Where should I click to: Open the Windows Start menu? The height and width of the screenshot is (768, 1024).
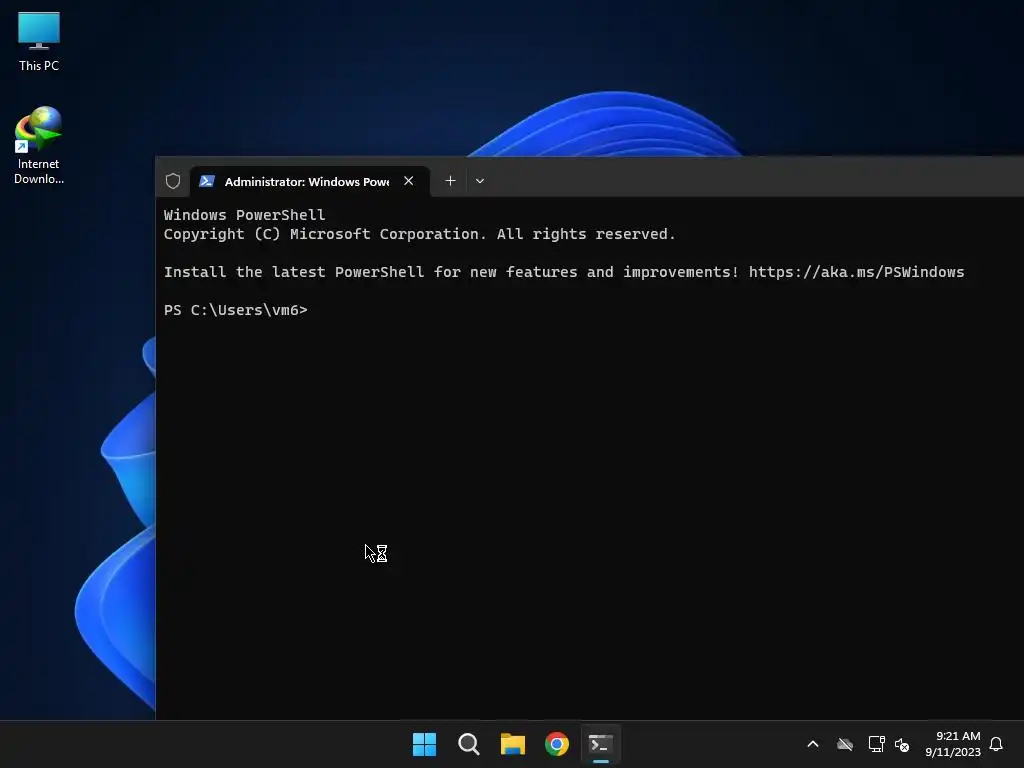(424, 744)
